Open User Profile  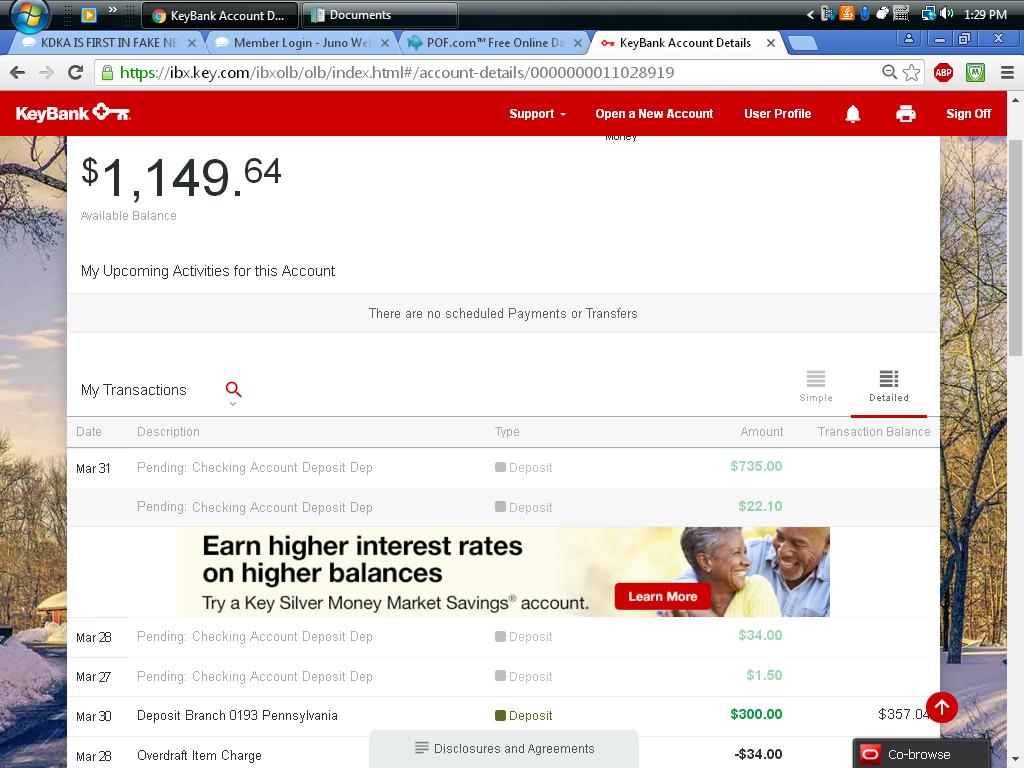coord(777,114)
